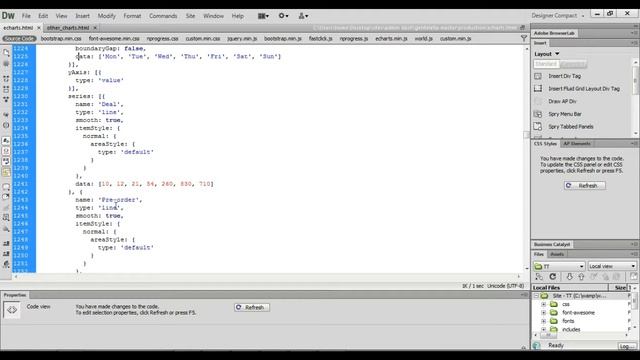Click the filter related files funnel icon
This screenshot has height=360, width=640.
(x=524, y=38)
